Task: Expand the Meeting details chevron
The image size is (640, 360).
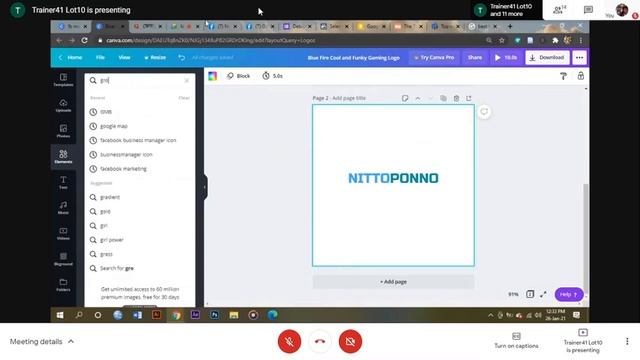Action: click(x=71, y=341)
